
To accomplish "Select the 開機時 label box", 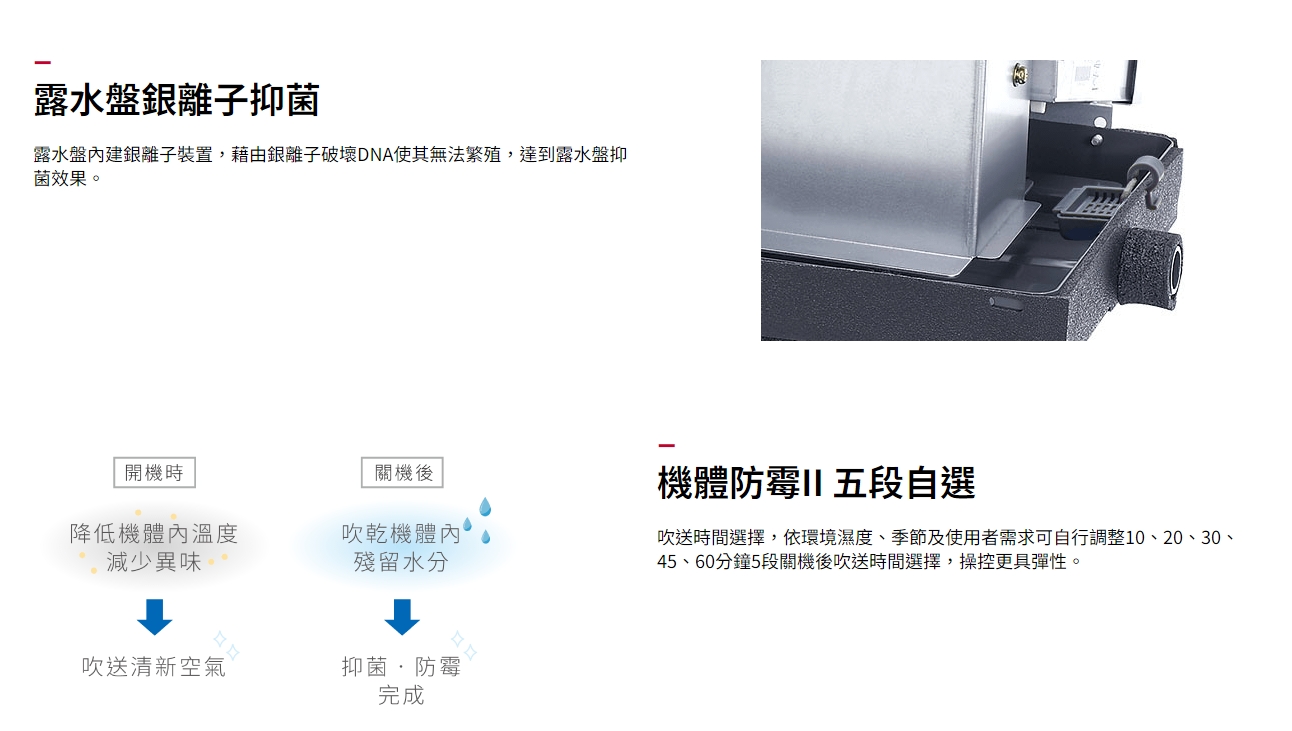I will point(155,473).
